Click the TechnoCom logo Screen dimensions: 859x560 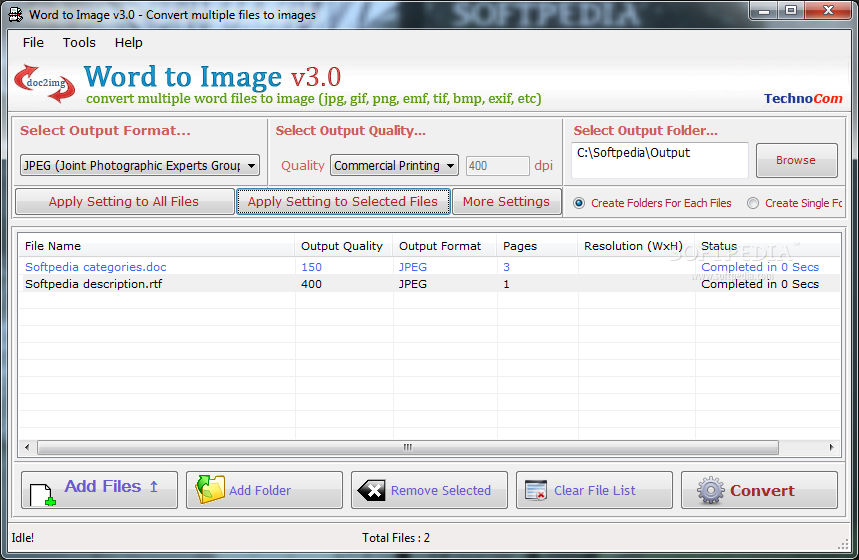click(803, 99)
